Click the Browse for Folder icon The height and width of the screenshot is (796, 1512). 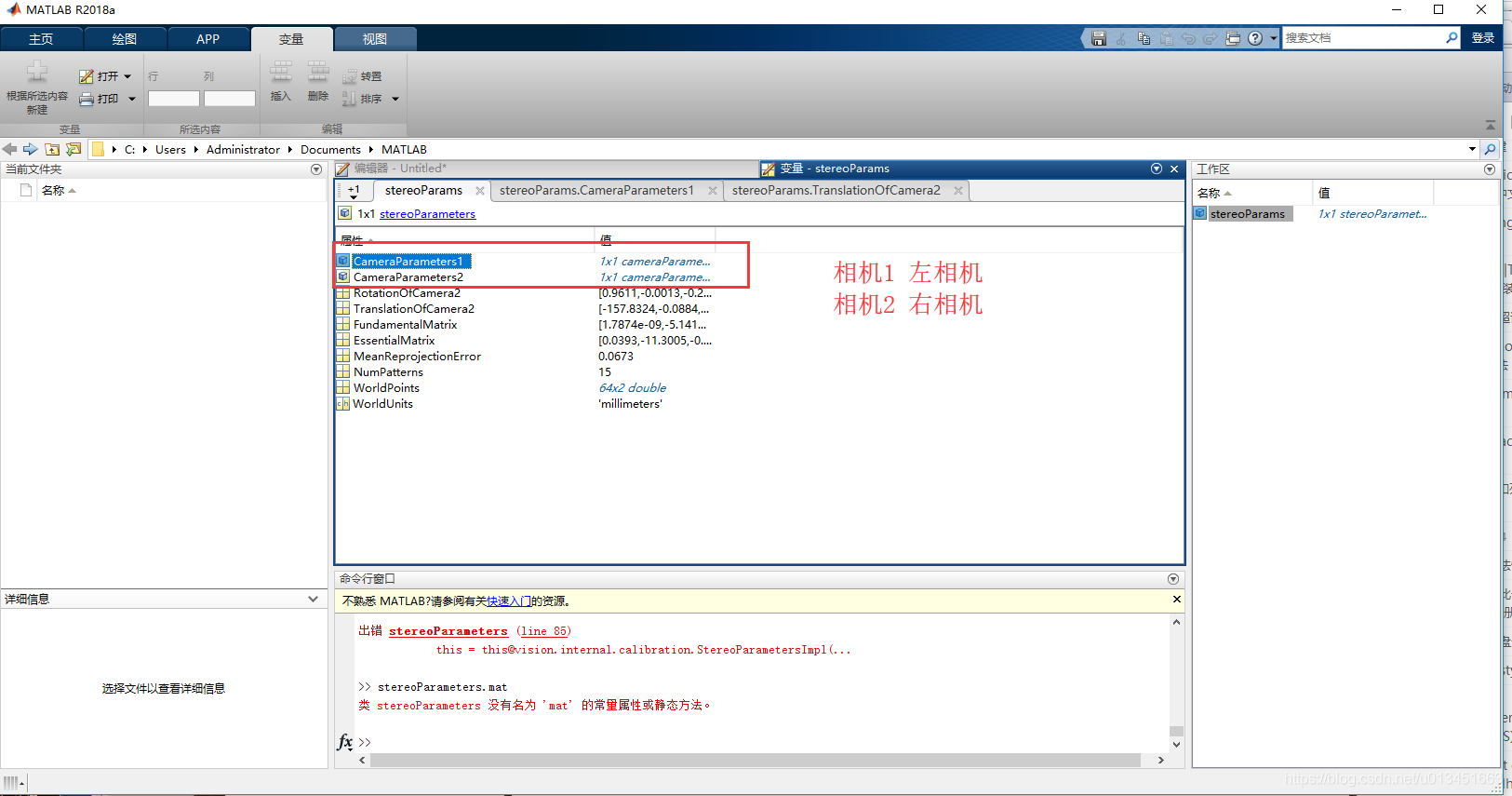(74, 149)
